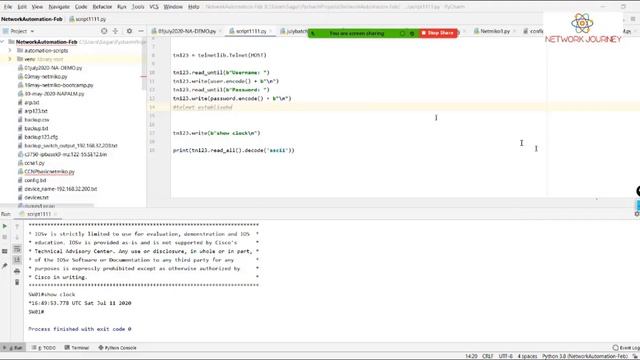Select config.txt file

(x=35, y=180)
